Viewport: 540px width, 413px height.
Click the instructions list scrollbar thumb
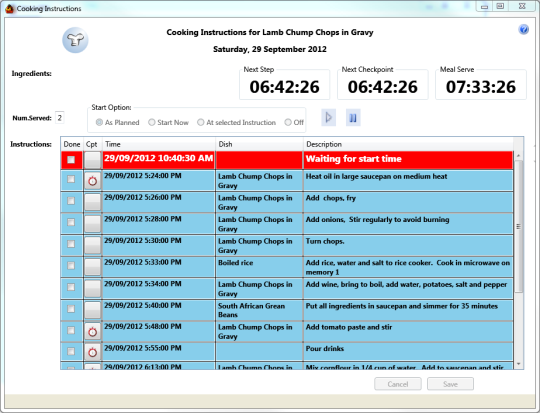(519, 227)
